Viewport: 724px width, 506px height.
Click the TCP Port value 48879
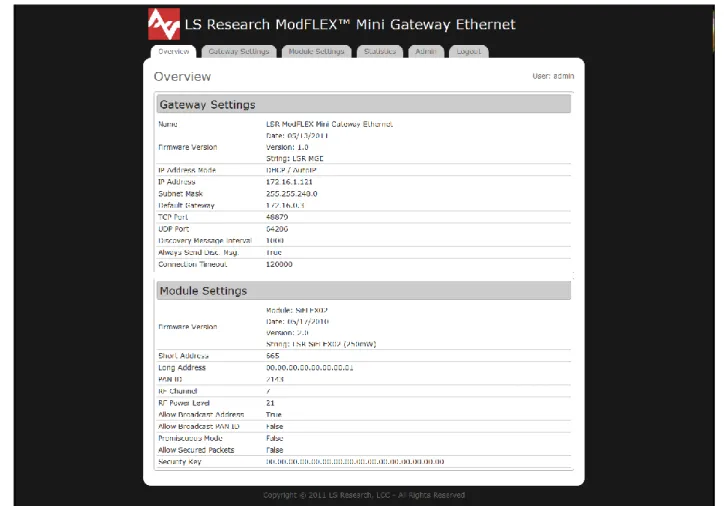point(277,217)
